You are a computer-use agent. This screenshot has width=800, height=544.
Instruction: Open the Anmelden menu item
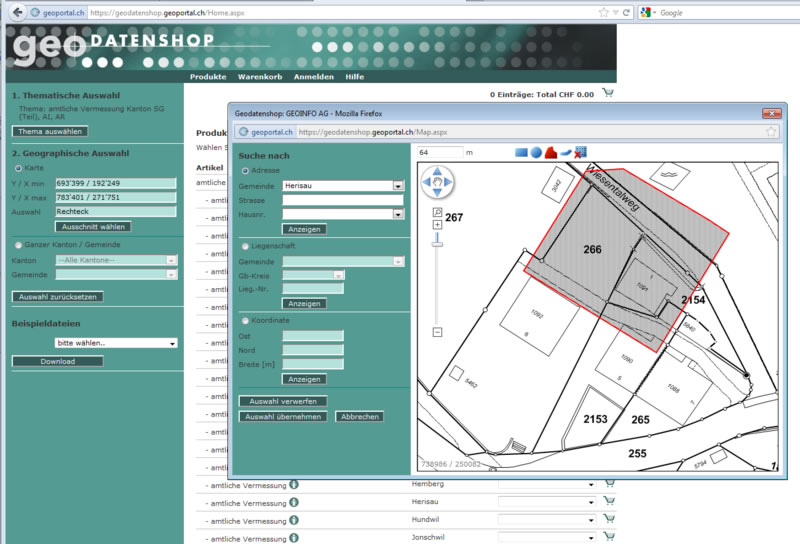(314, 77)
